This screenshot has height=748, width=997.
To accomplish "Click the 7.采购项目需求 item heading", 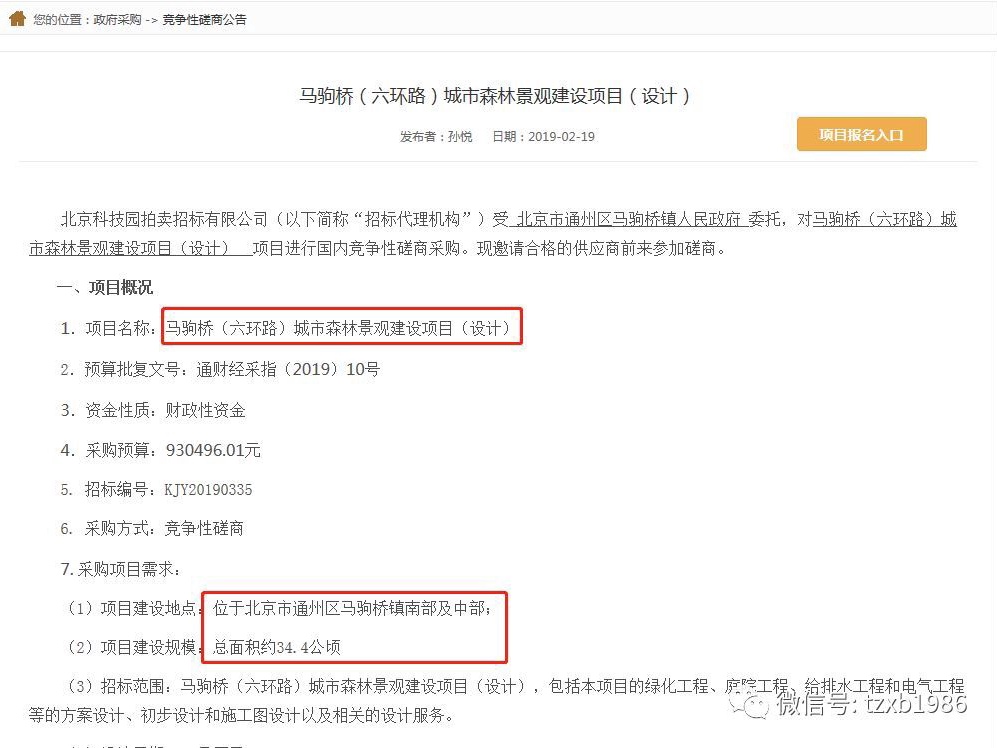I will tap(121, 569).
